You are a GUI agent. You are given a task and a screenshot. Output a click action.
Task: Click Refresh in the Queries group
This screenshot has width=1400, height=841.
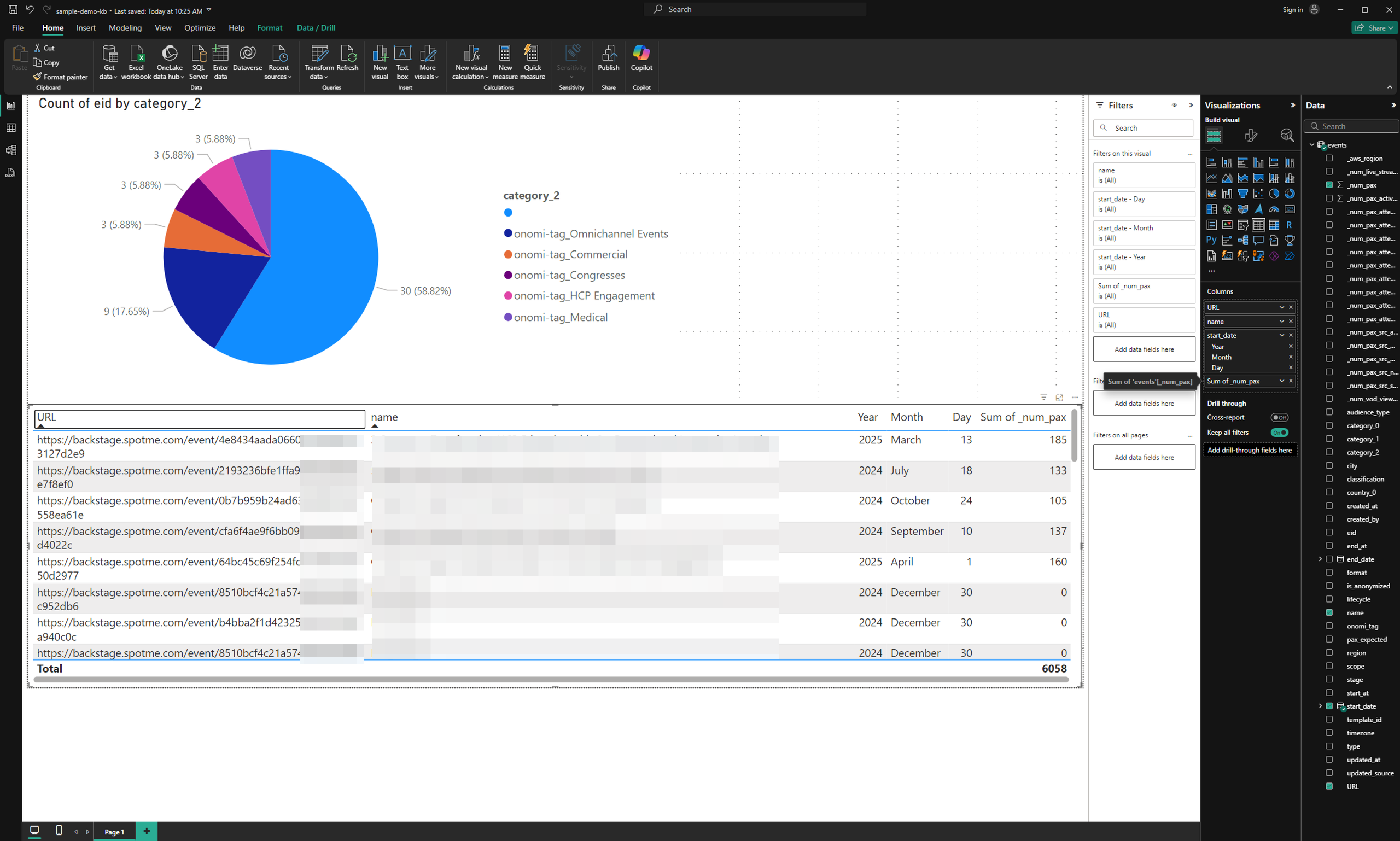[x=347, y=59]
